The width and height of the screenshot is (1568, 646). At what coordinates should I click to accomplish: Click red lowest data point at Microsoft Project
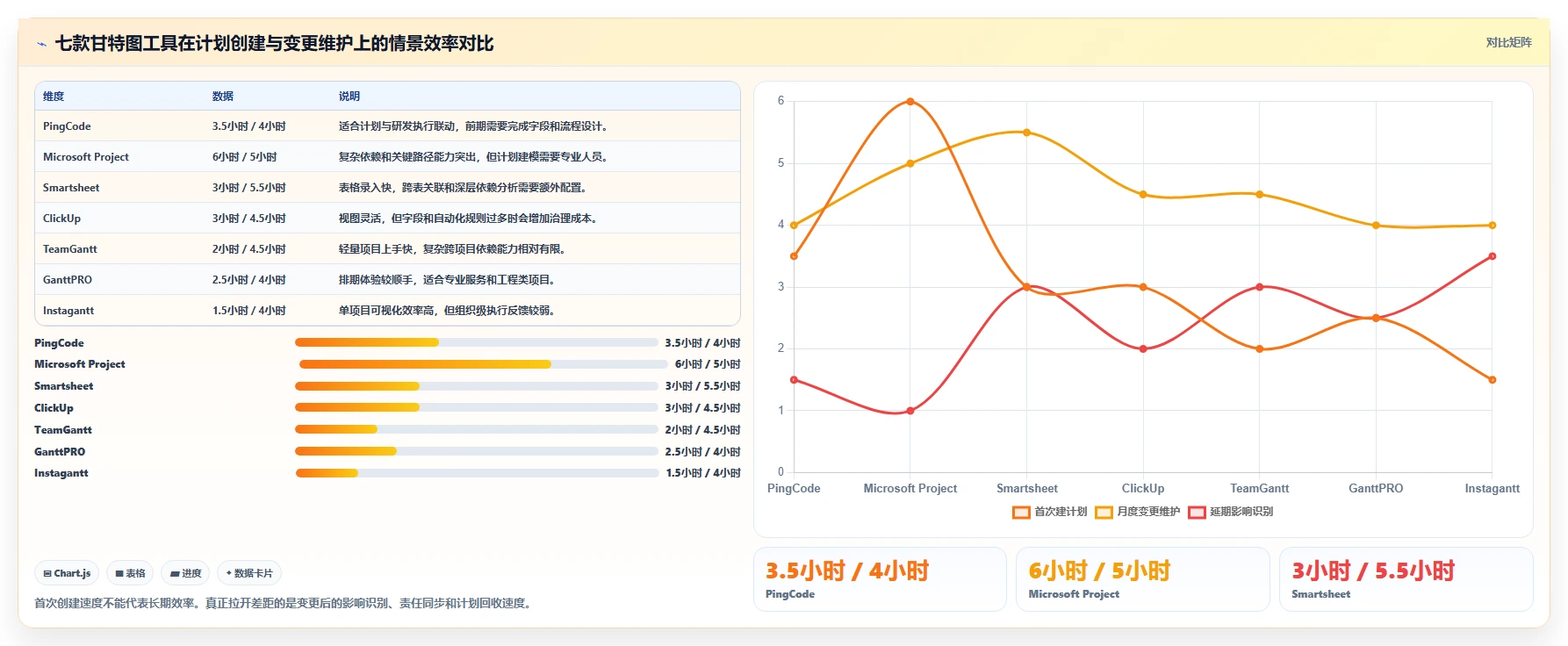coord(910,411)
